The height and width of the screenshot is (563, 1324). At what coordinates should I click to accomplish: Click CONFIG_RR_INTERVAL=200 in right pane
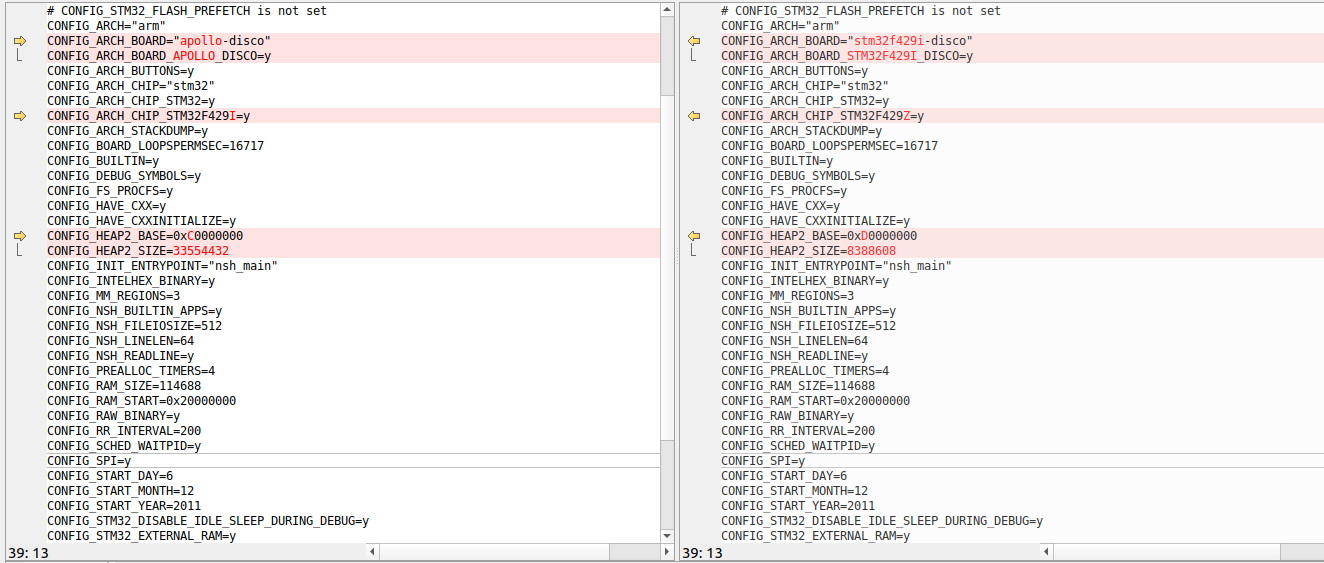click(x=798, y=431)
